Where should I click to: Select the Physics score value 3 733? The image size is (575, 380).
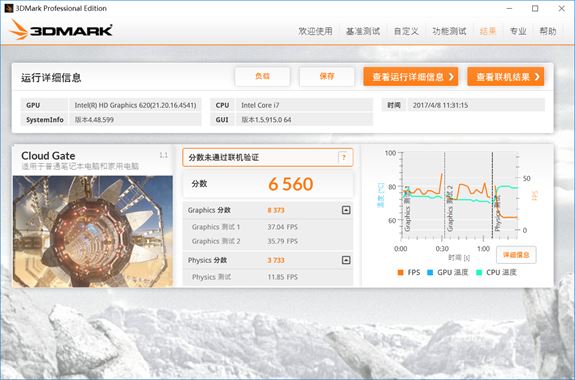click(x=276, y=260)
